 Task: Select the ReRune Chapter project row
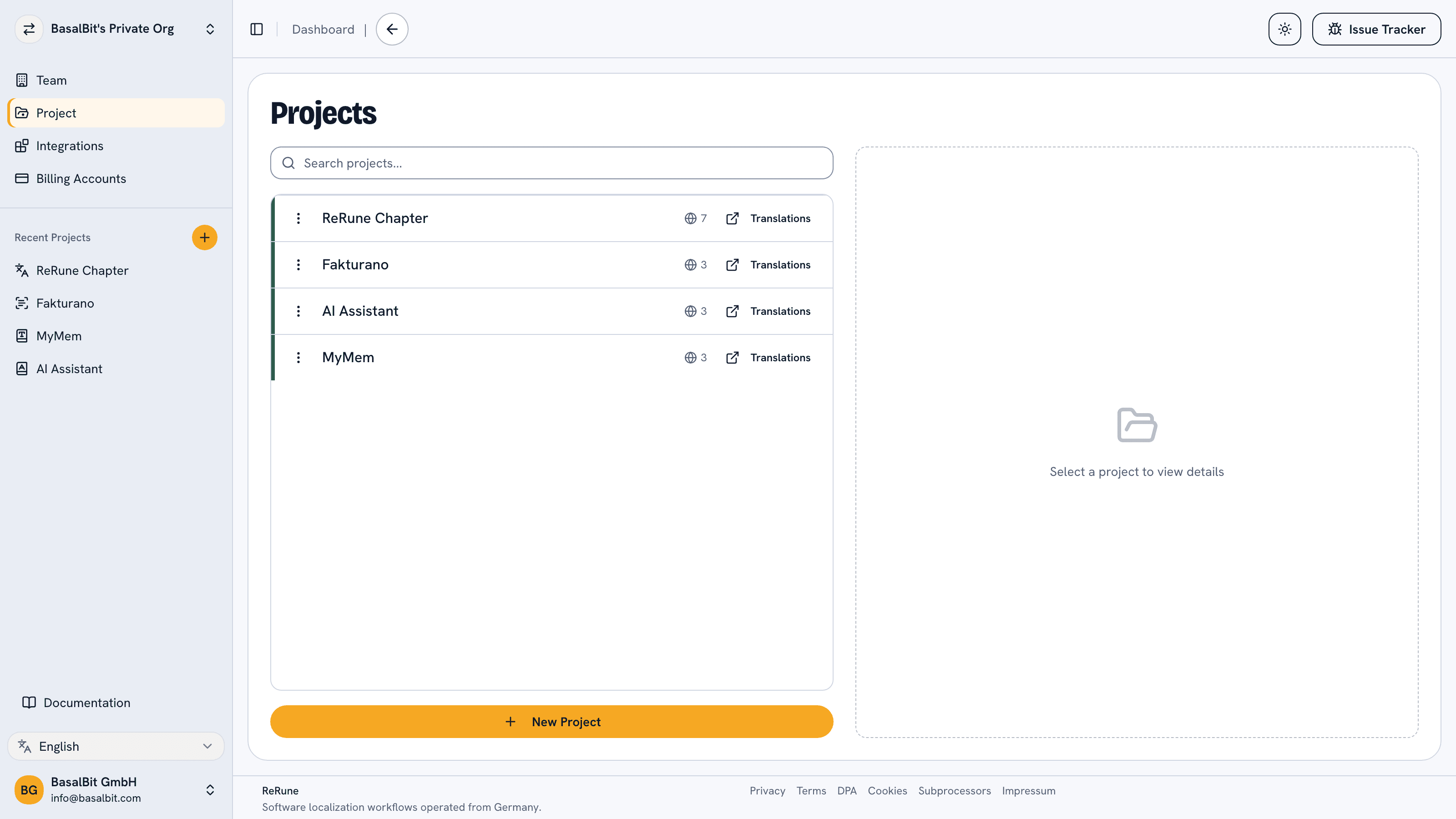(551, 218)
